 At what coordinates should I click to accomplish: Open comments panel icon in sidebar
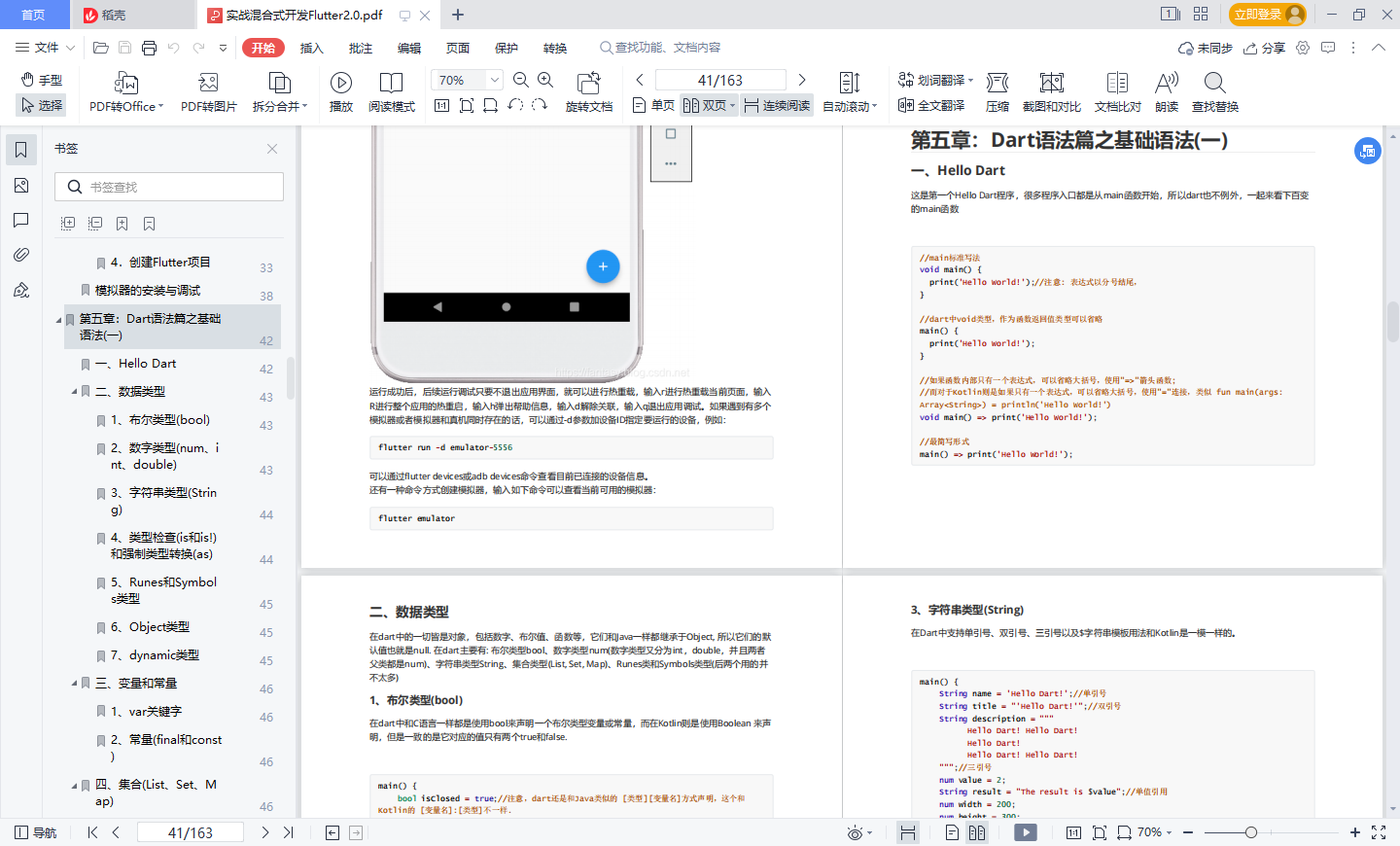pyautogui.click(x=21, y=220)
